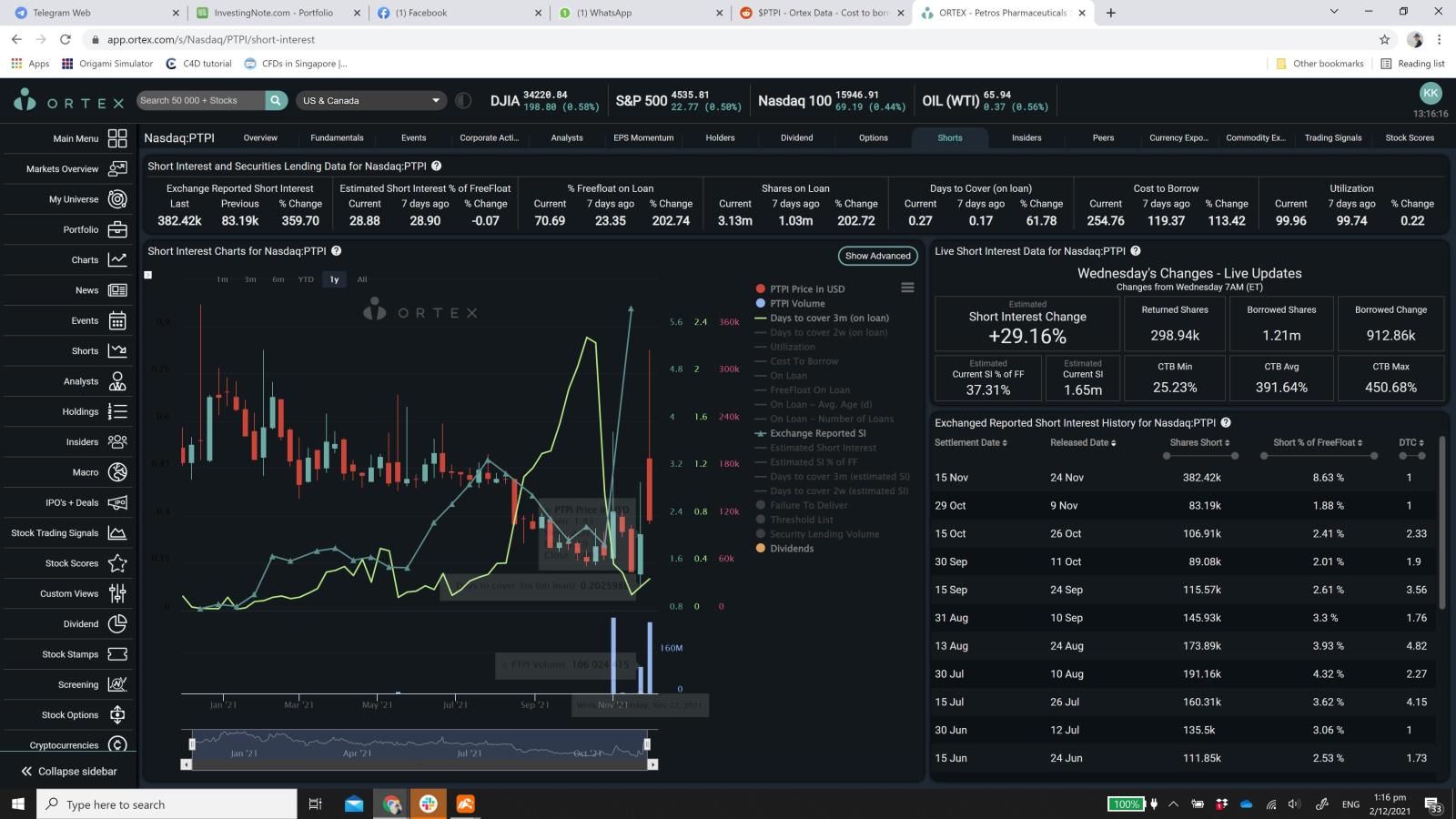This screenshot has height=819, width=1456.
Task: Select the All chart range
Action: 362,279
